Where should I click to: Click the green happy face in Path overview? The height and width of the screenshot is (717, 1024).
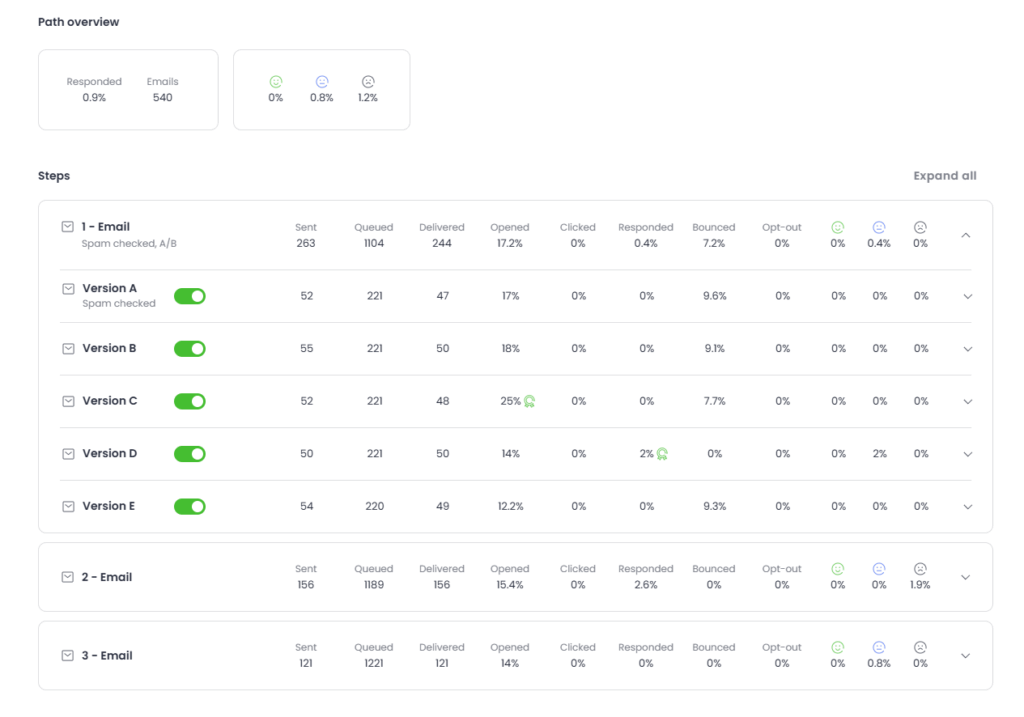(x=276, y=82)
